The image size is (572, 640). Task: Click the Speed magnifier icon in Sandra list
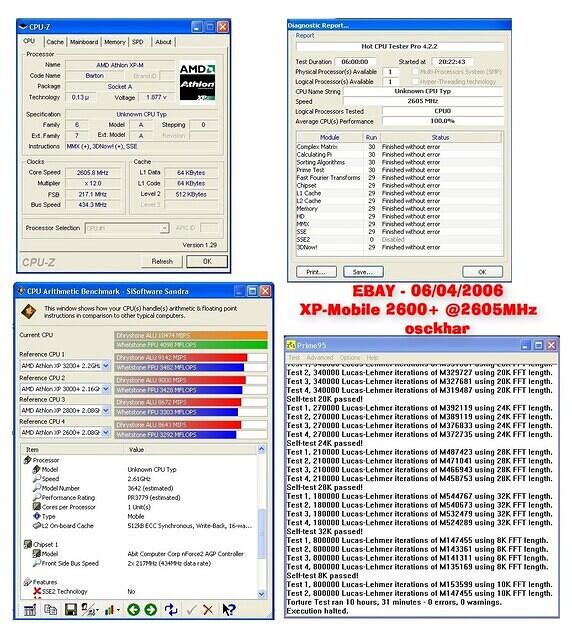click(36, 479)
